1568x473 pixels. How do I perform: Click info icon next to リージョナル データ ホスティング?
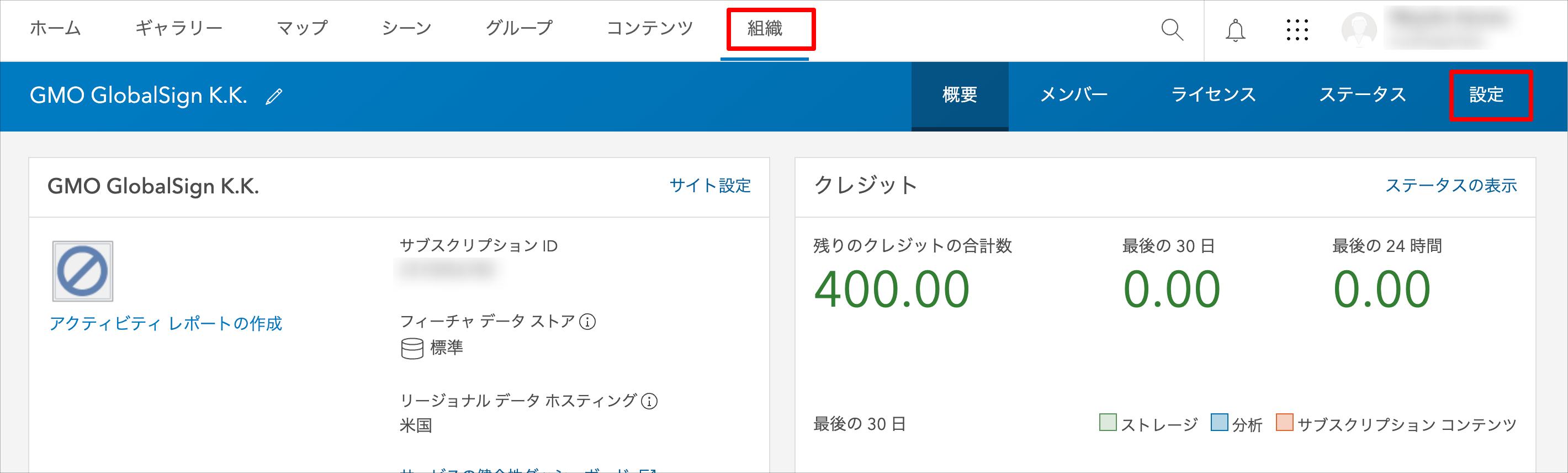(649, 401)
